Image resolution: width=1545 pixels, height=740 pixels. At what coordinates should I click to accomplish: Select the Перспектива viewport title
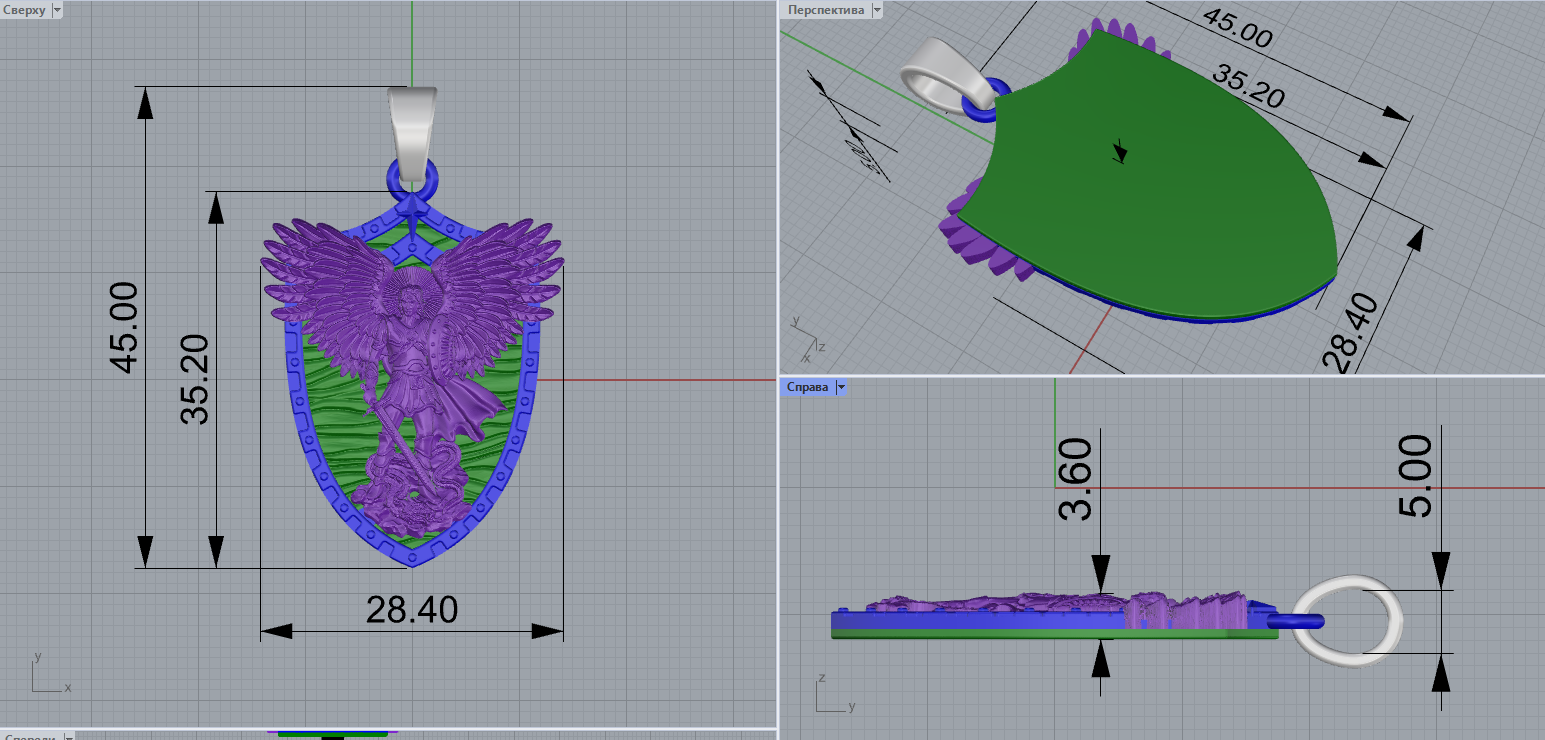pyautogui.click(x=825, y=10)
